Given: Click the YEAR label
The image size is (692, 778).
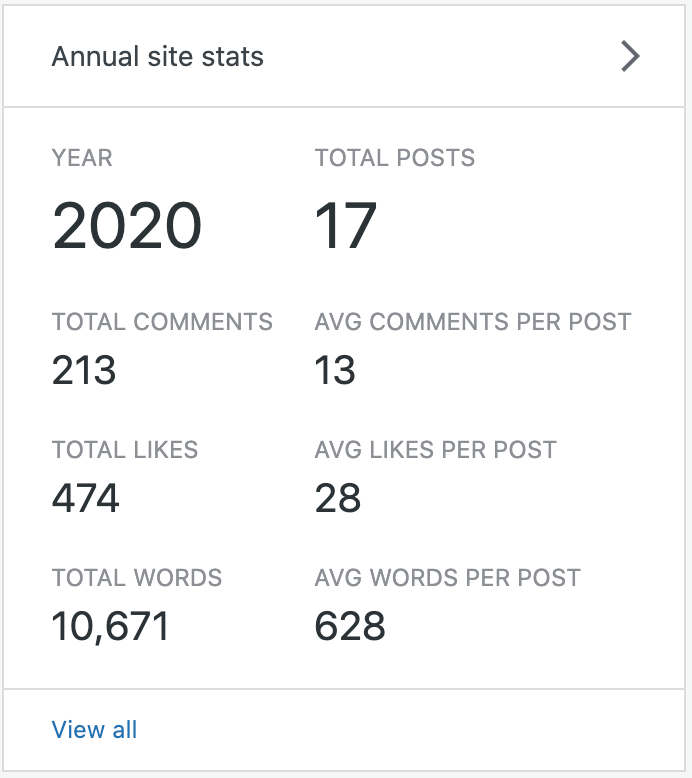Looking at the screenshot, I should tap(82, 158).
